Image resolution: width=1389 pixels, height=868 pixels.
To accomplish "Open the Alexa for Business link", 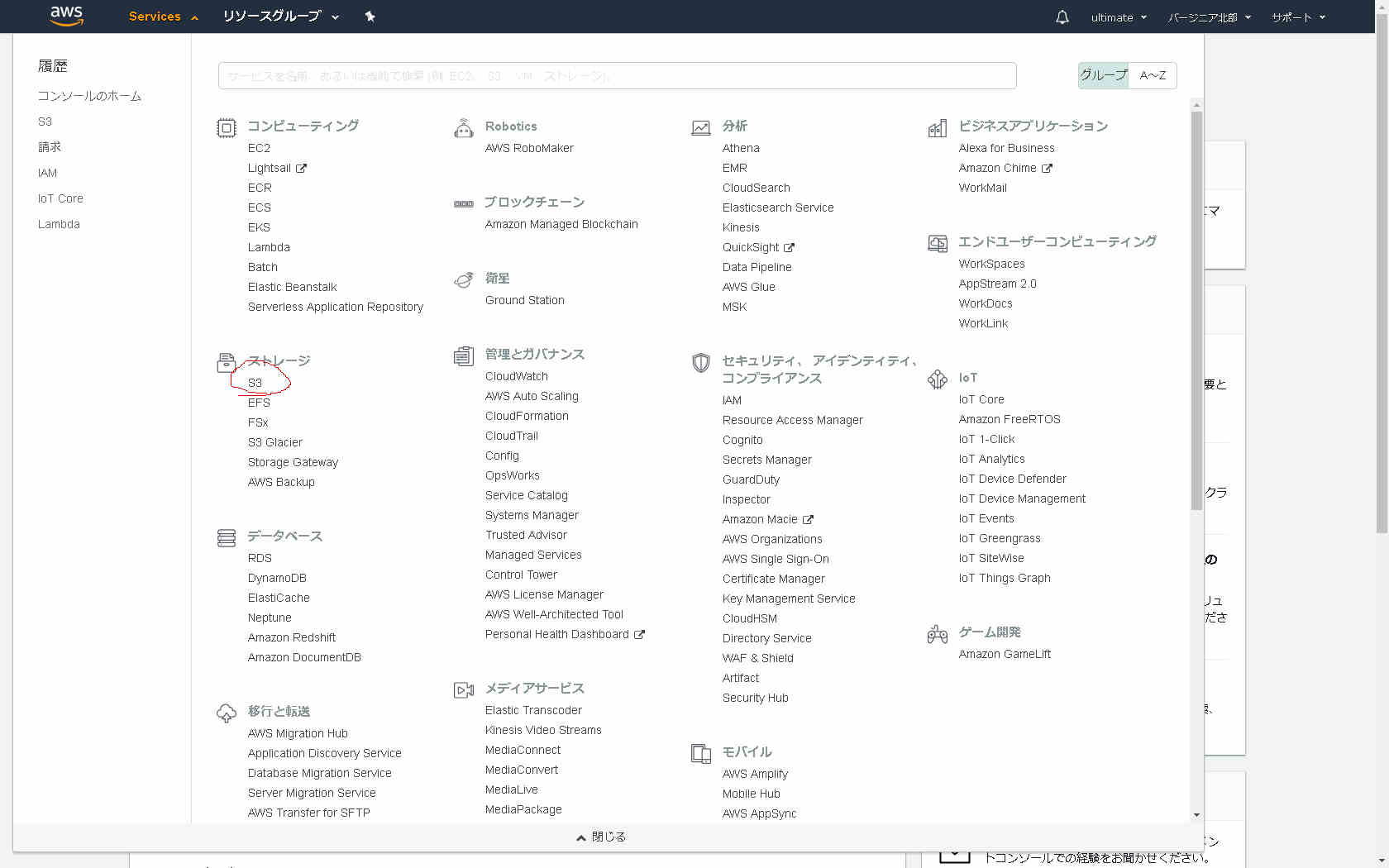I will click(x=1007, y=148).
